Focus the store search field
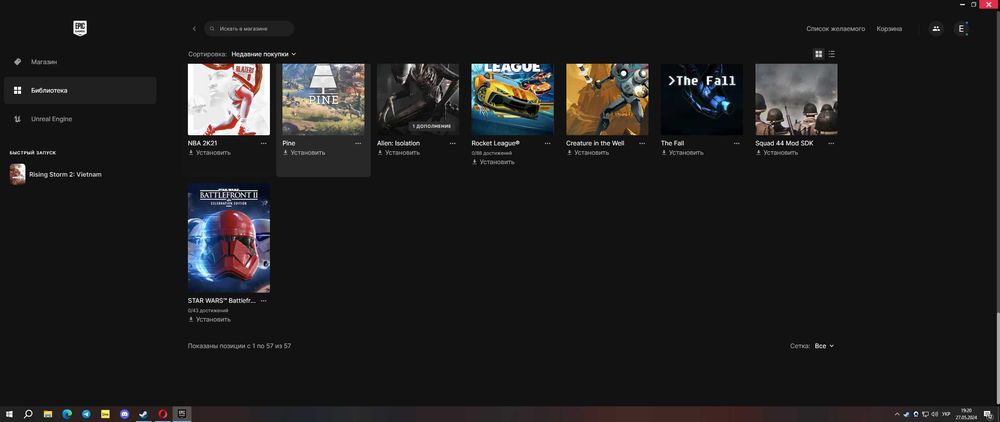1000x422 pixels. (249, 29)
